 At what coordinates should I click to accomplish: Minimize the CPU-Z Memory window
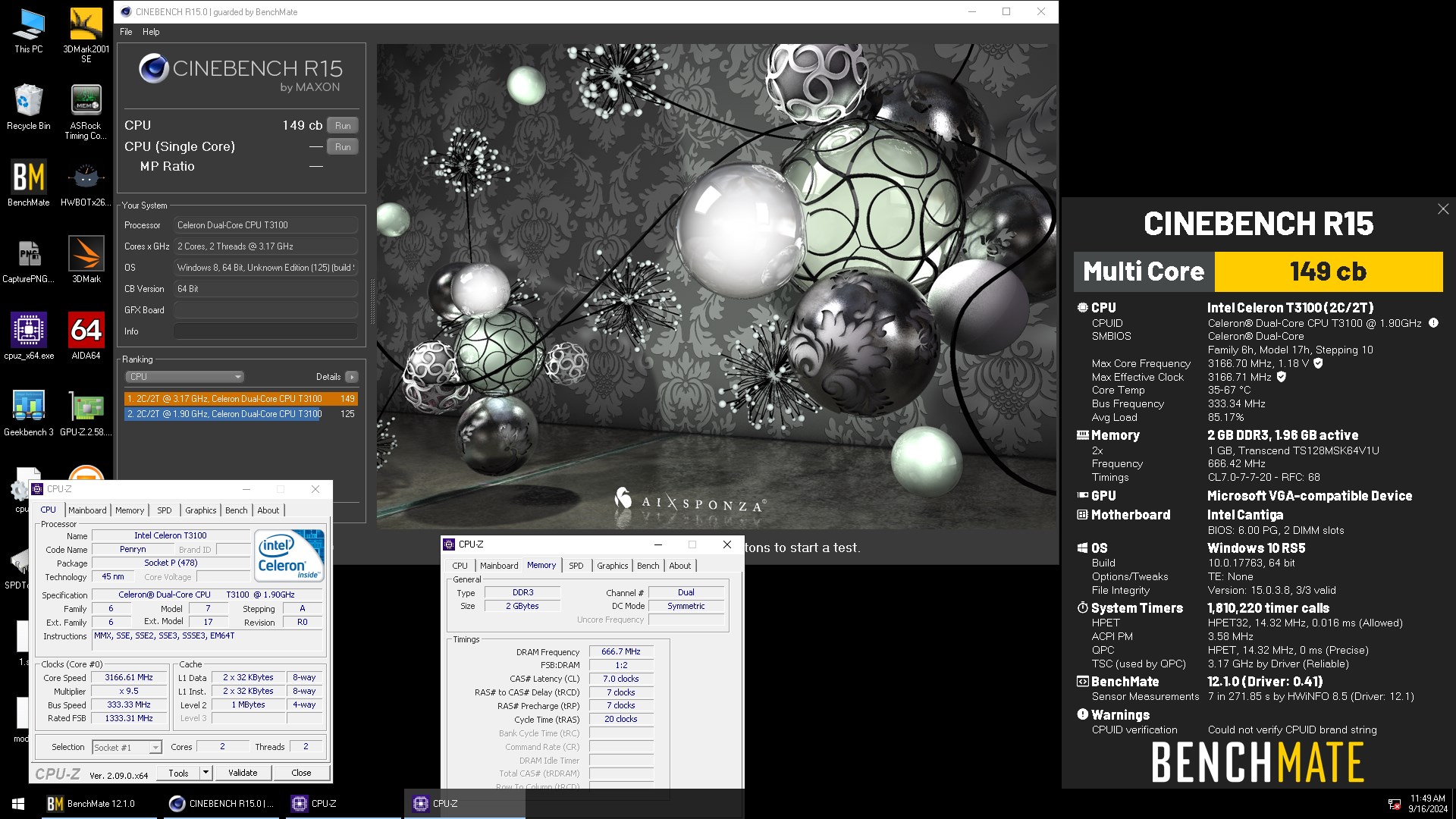pyautogui.click(x=658, y=544)
